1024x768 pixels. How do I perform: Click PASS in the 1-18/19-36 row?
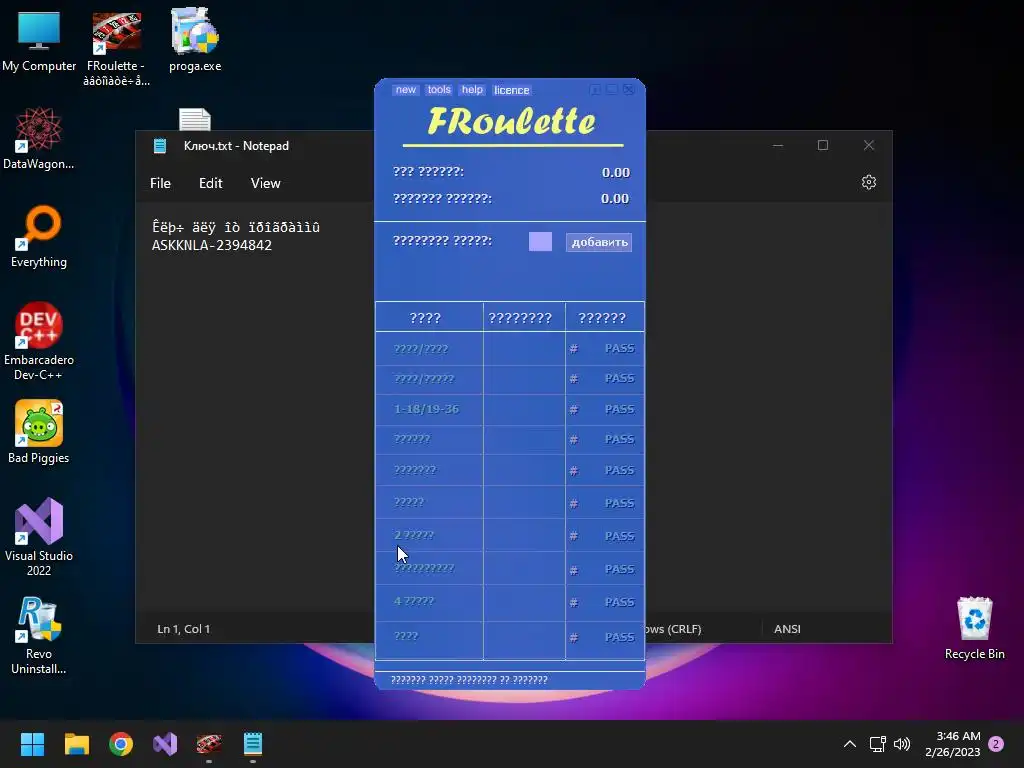point(619,409)
